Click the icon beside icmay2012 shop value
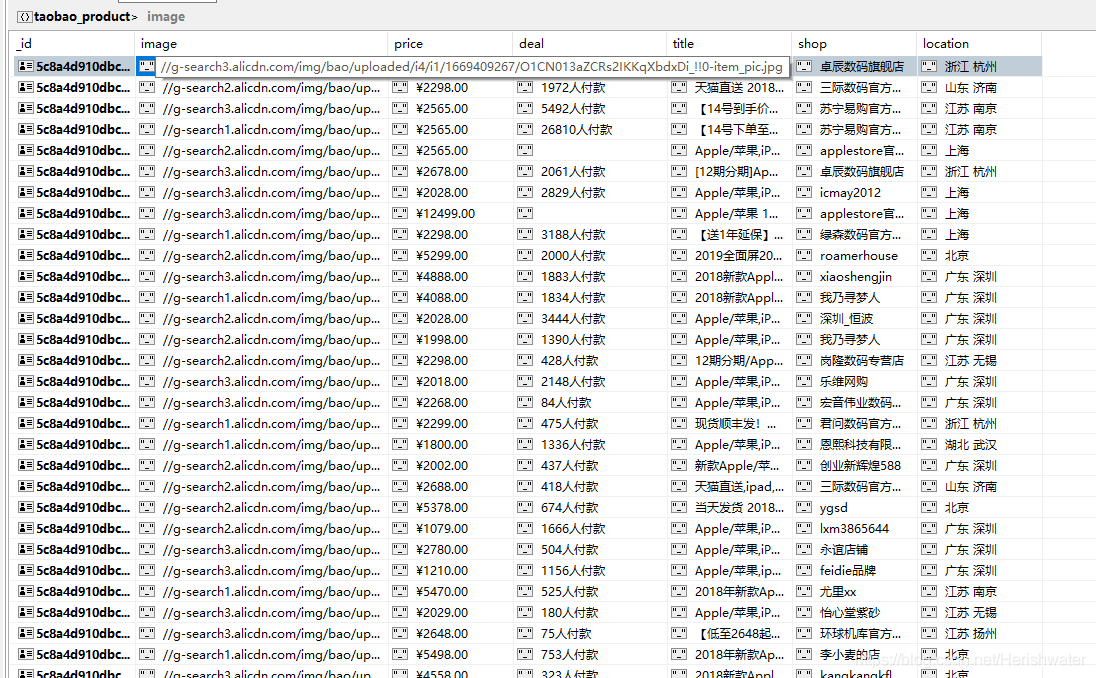The image size is (1096, 678). [x=804, y=192]
